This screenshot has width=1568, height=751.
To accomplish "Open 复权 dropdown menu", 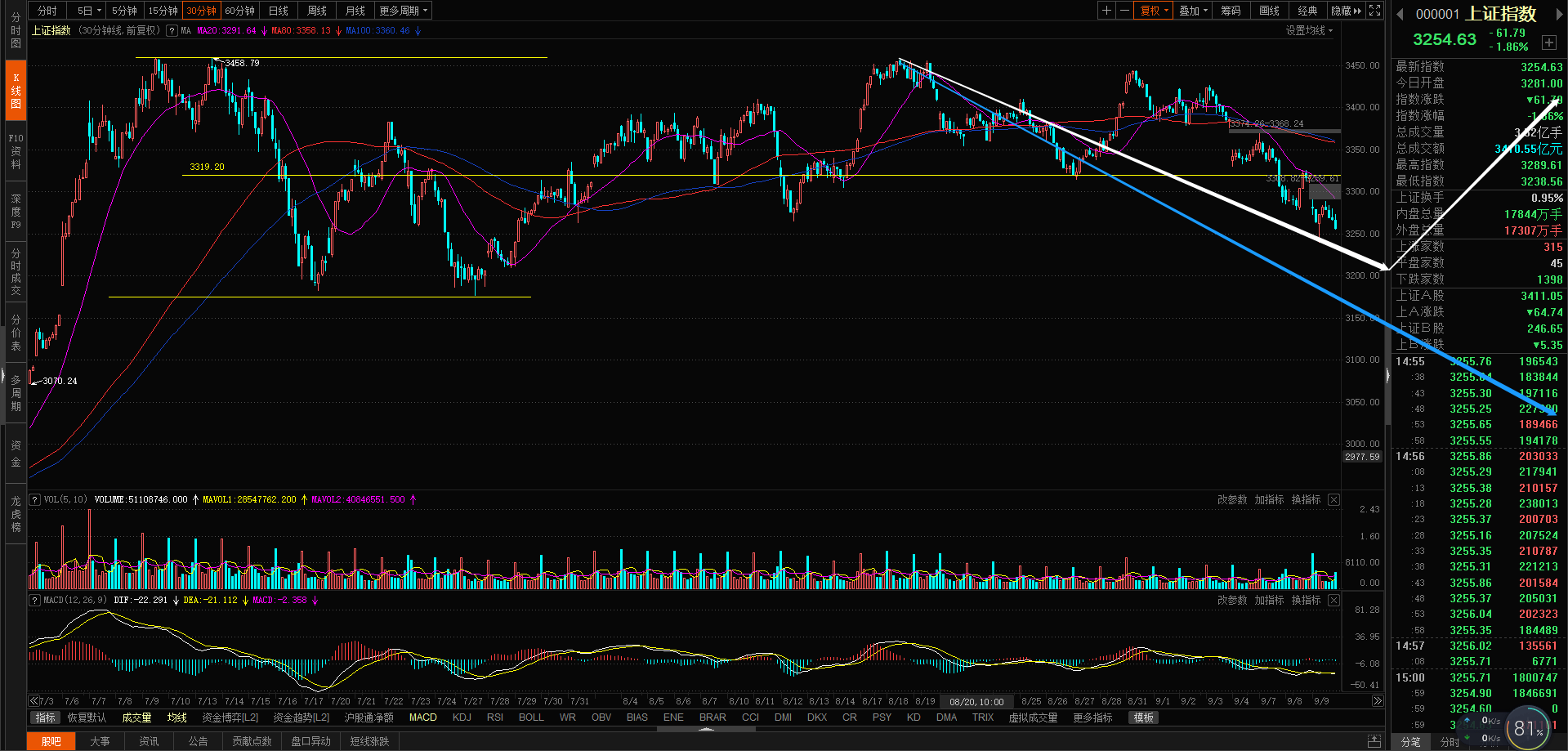I will pyautogui.click(x=1155, y=11).
